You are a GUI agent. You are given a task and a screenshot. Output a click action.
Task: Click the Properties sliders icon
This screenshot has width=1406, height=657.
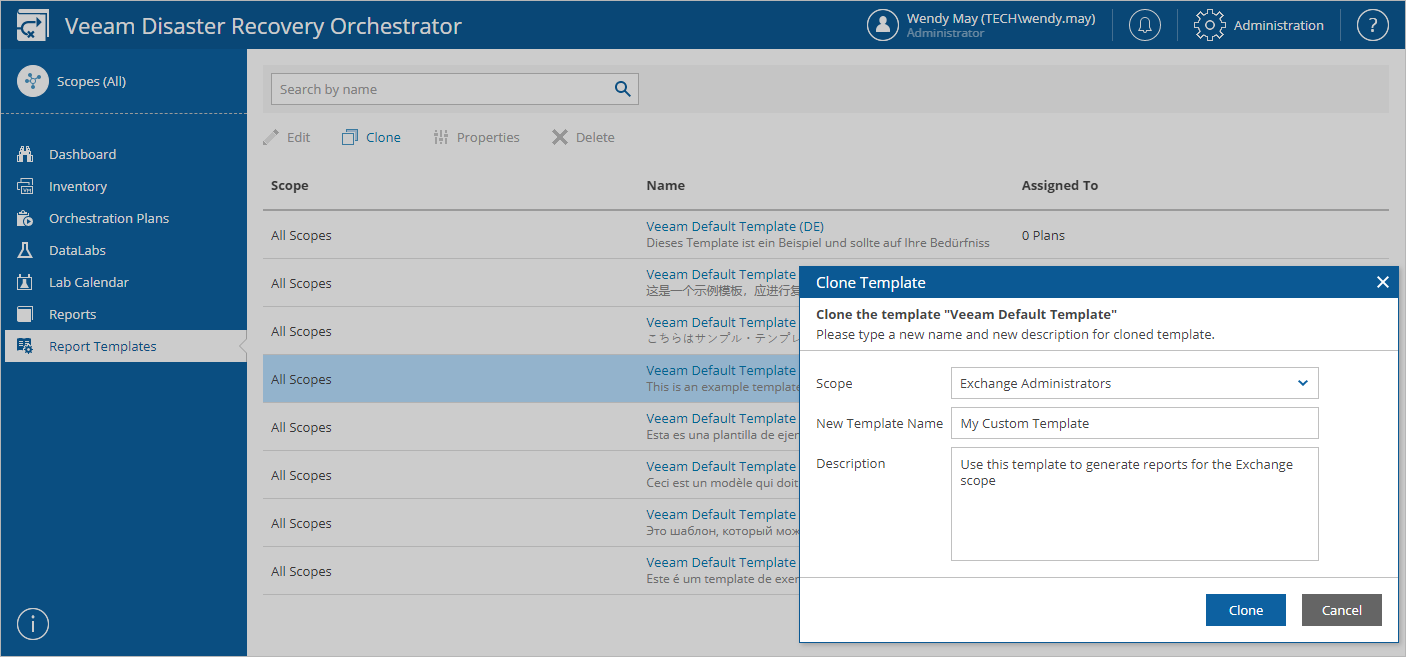(x=441, y=137)
